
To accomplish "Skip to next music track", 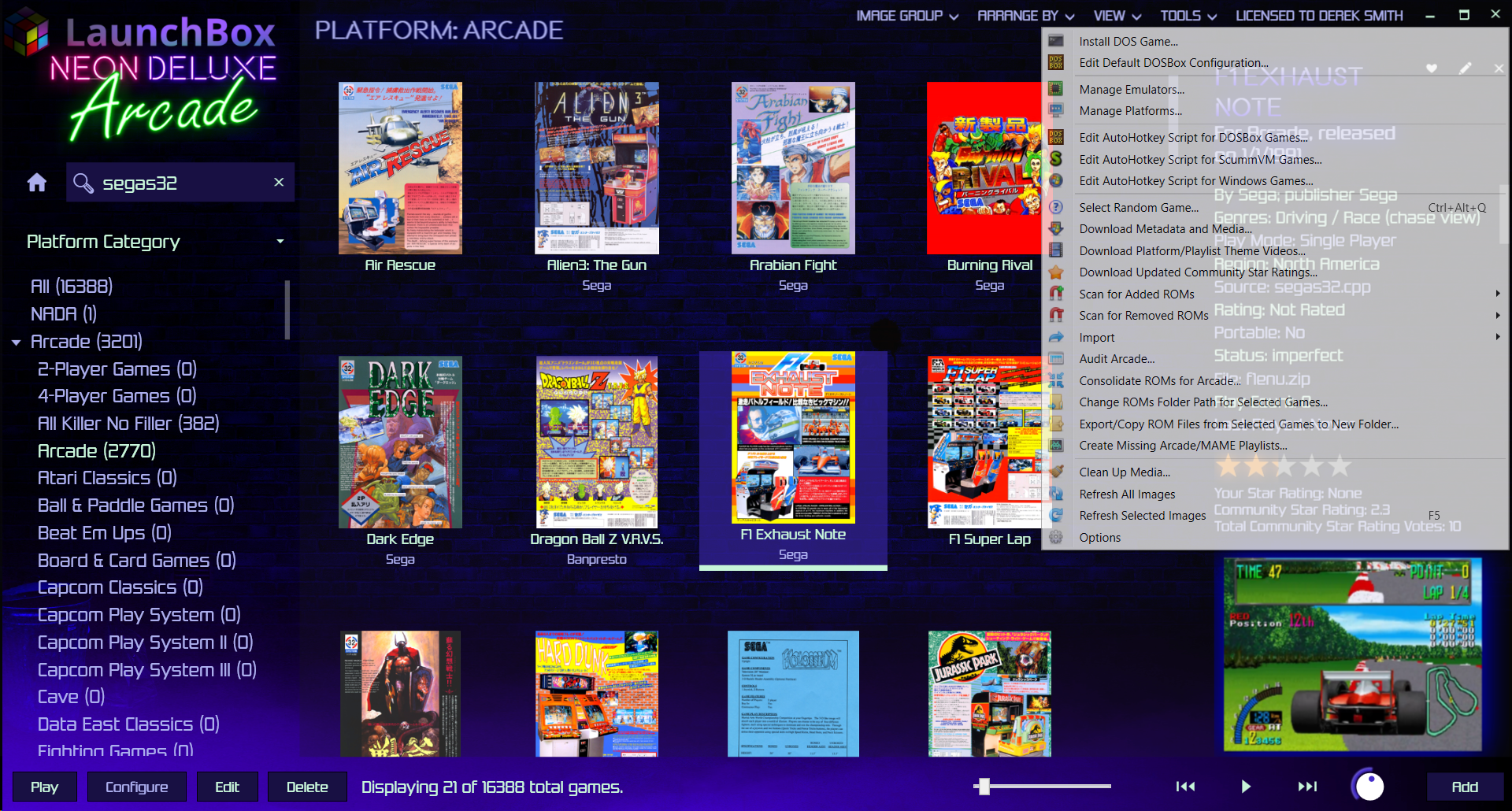I will 1307,786.
